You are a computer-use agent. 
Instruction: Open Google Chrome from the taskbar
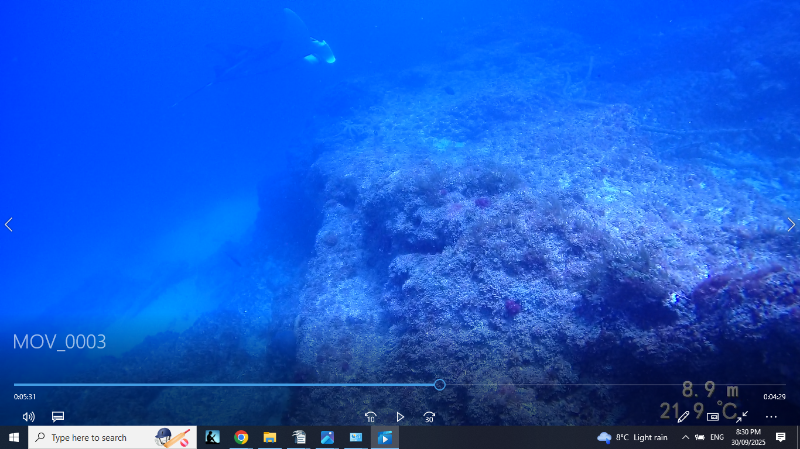click(x=241, y=437)
